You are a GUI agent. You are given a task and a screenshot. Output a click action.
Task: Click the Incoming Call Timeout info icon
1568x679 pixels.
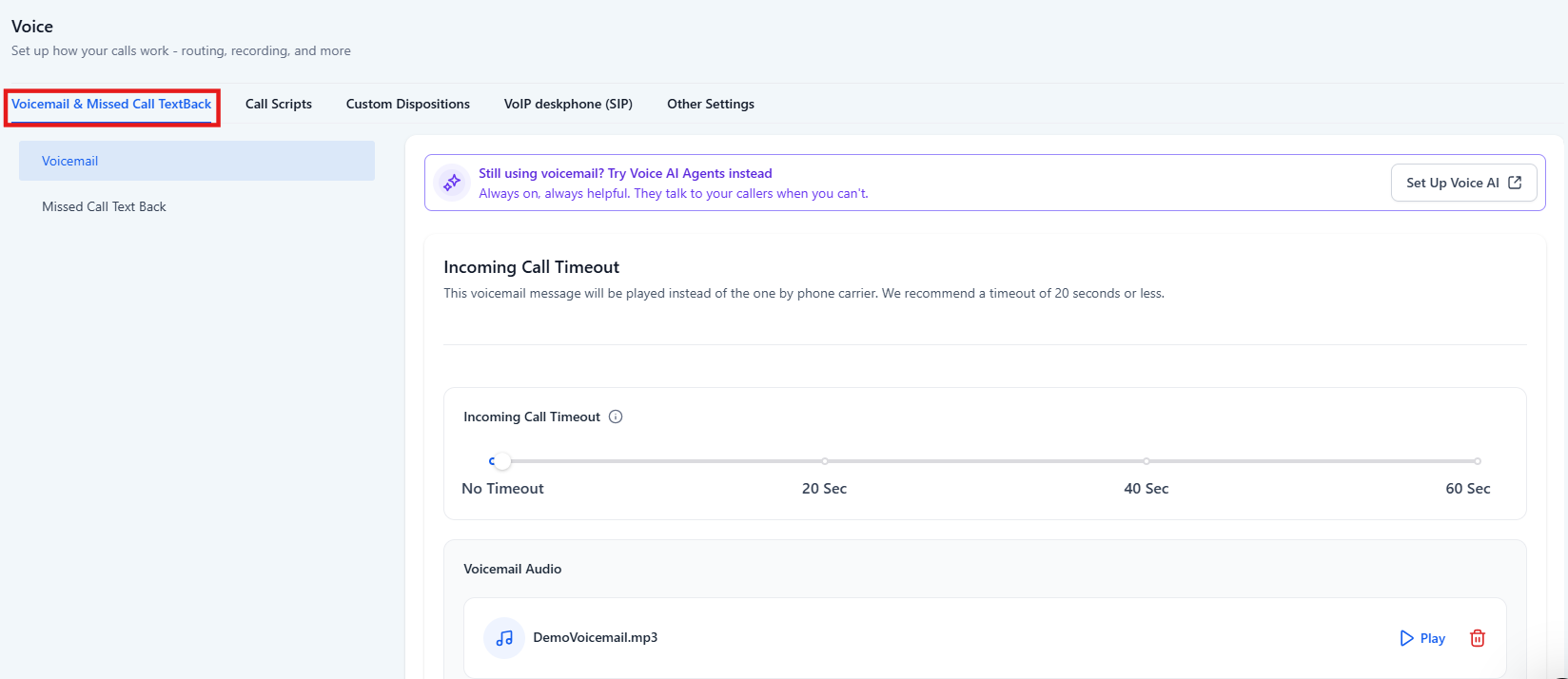(616, 417)
